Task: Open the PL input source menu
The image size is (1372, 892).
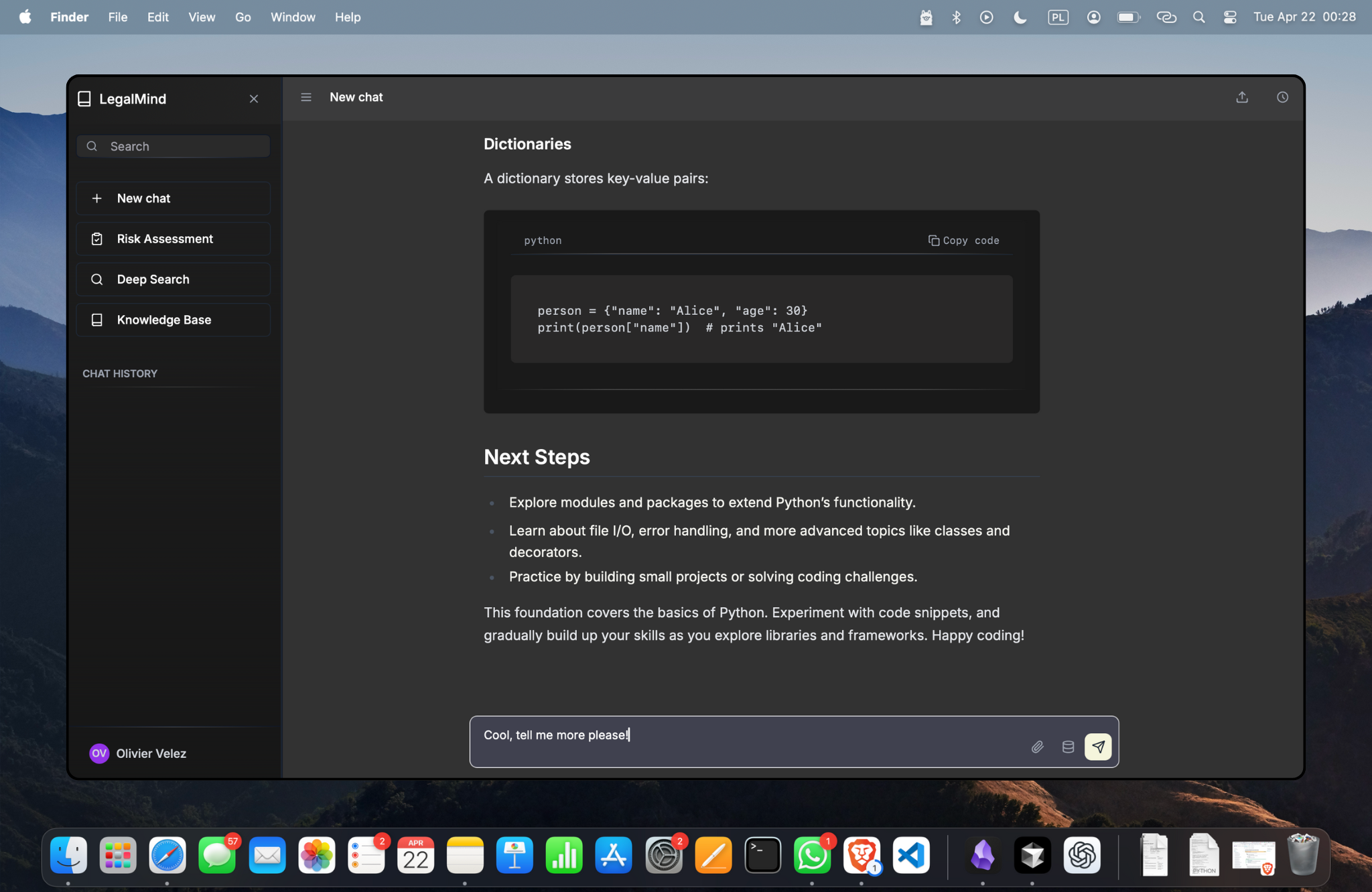Action: pos(1058,17)
